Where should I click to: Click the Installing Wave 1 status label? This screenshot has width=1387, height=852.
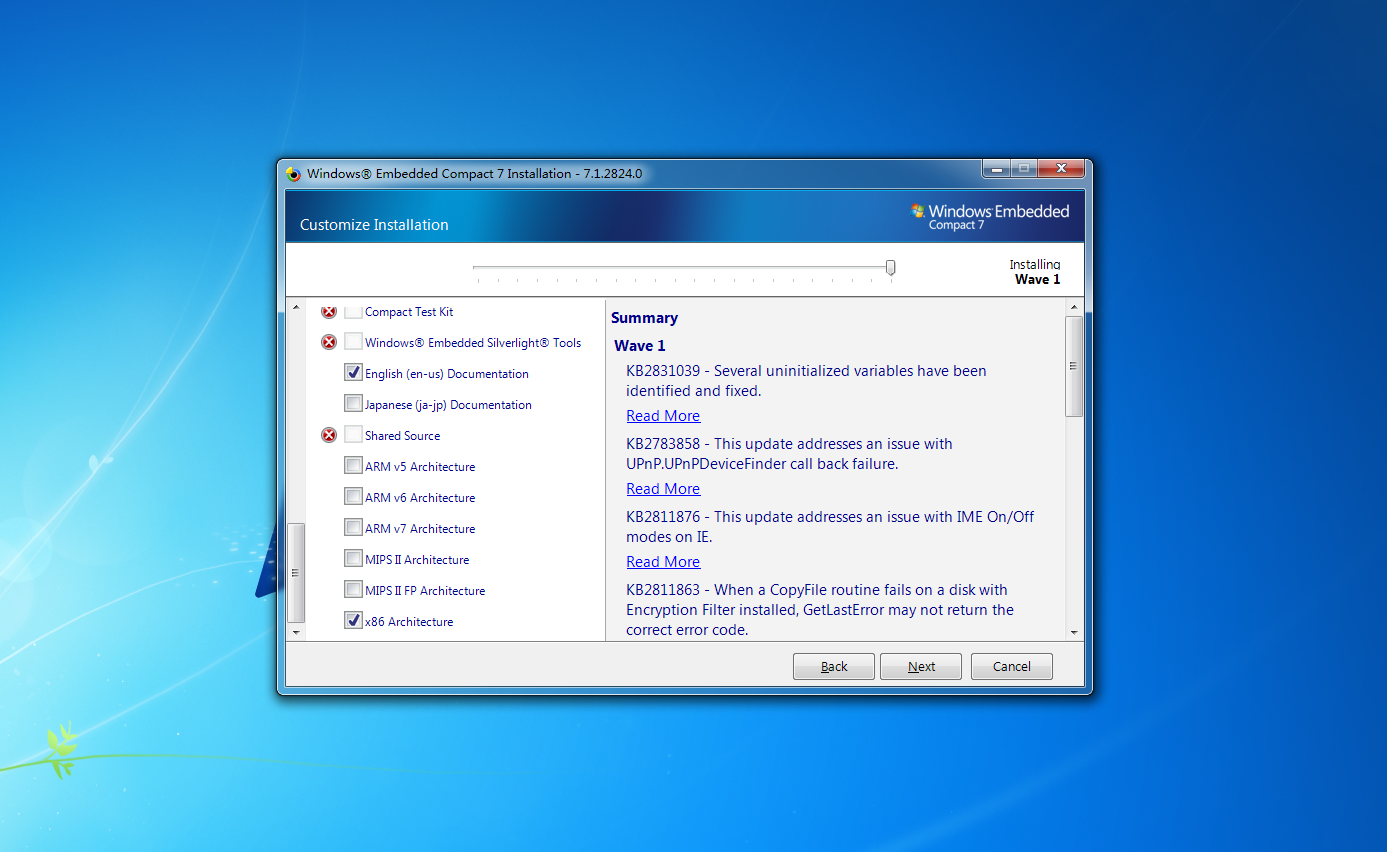coord(1035,272)
